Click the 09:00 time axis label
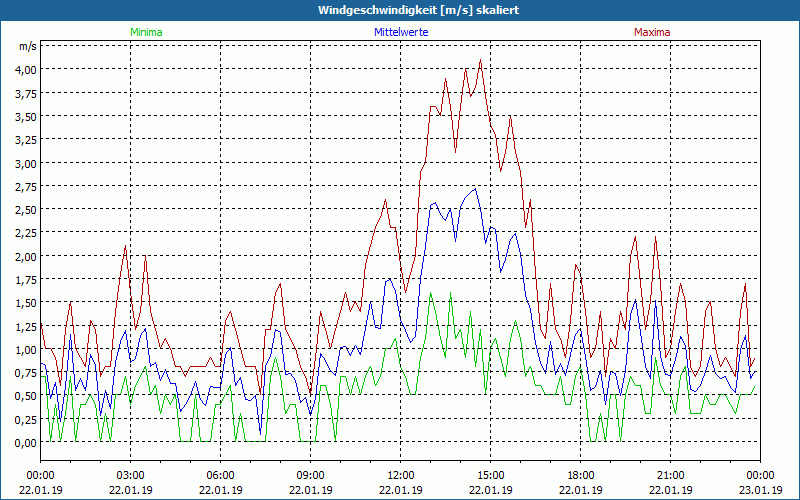The height and width of the screenshot is (500, 800). pos(311,476)
